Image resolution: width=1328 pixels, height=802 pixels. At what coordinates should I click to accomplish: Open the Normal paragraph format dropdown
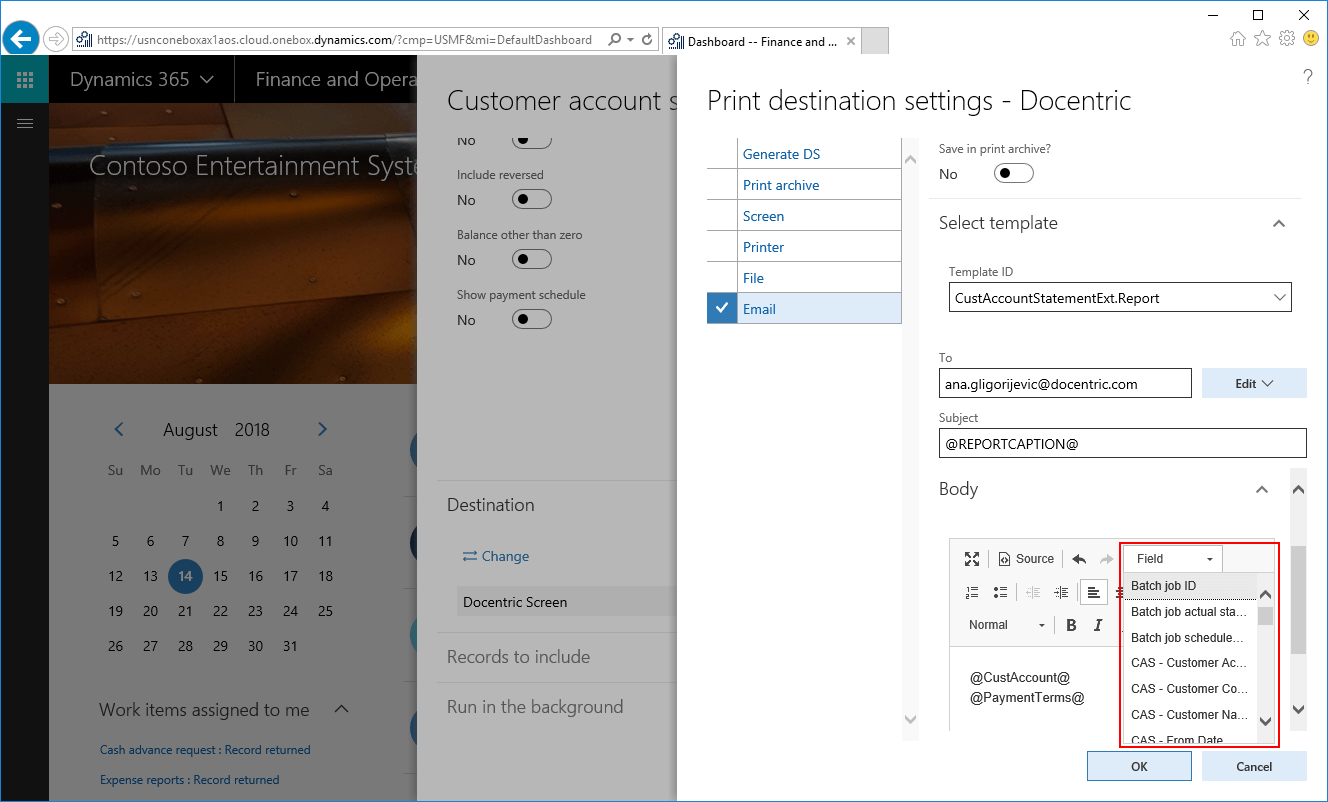pyautogui.click(x=1006, y=625)
